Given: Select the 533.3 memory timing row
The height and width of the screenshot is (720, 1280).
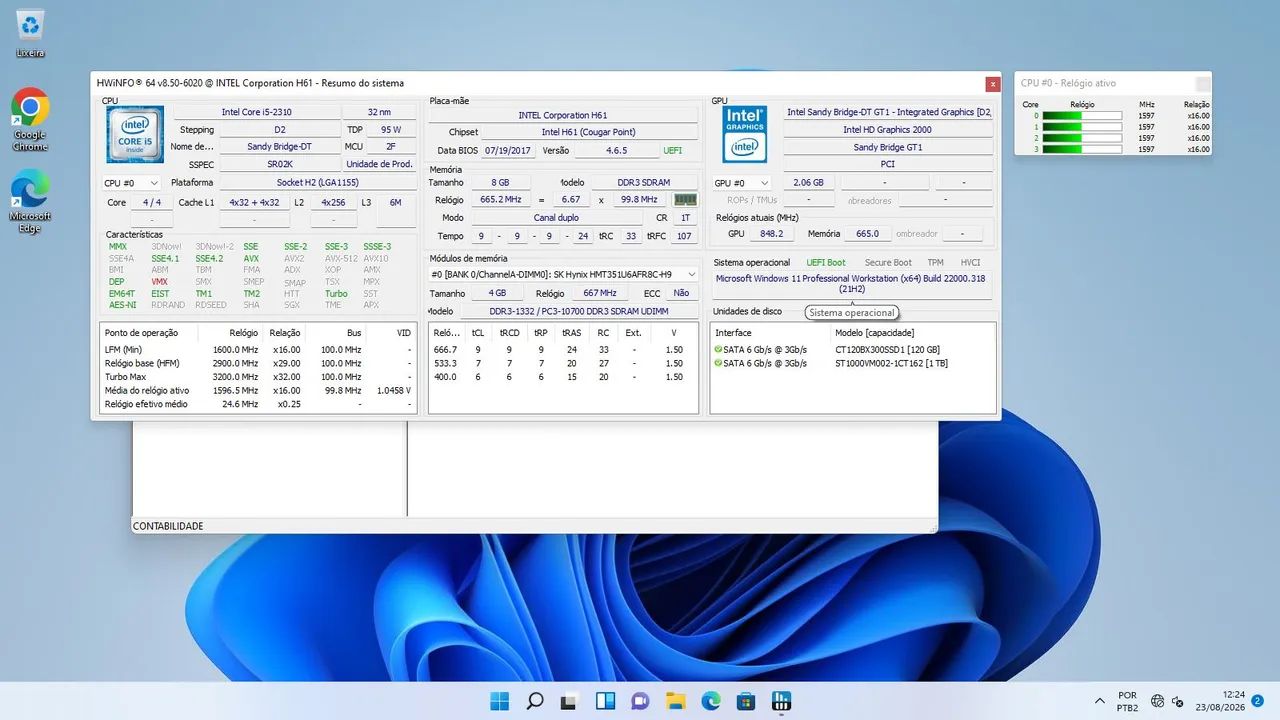Looking at the screenshot, I should (562, 363).
